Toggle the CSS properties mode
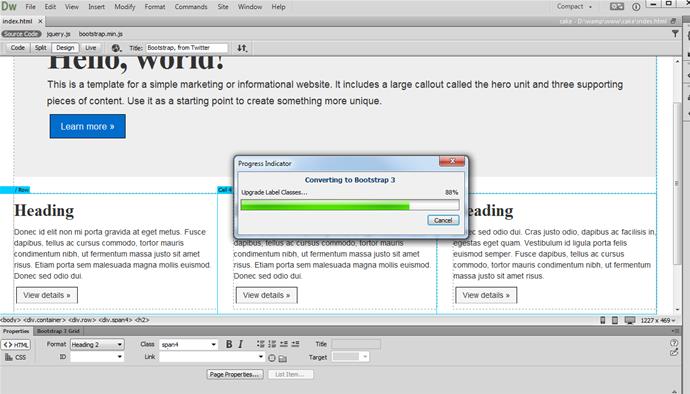 pyautogui.click(x=16, y=357)
